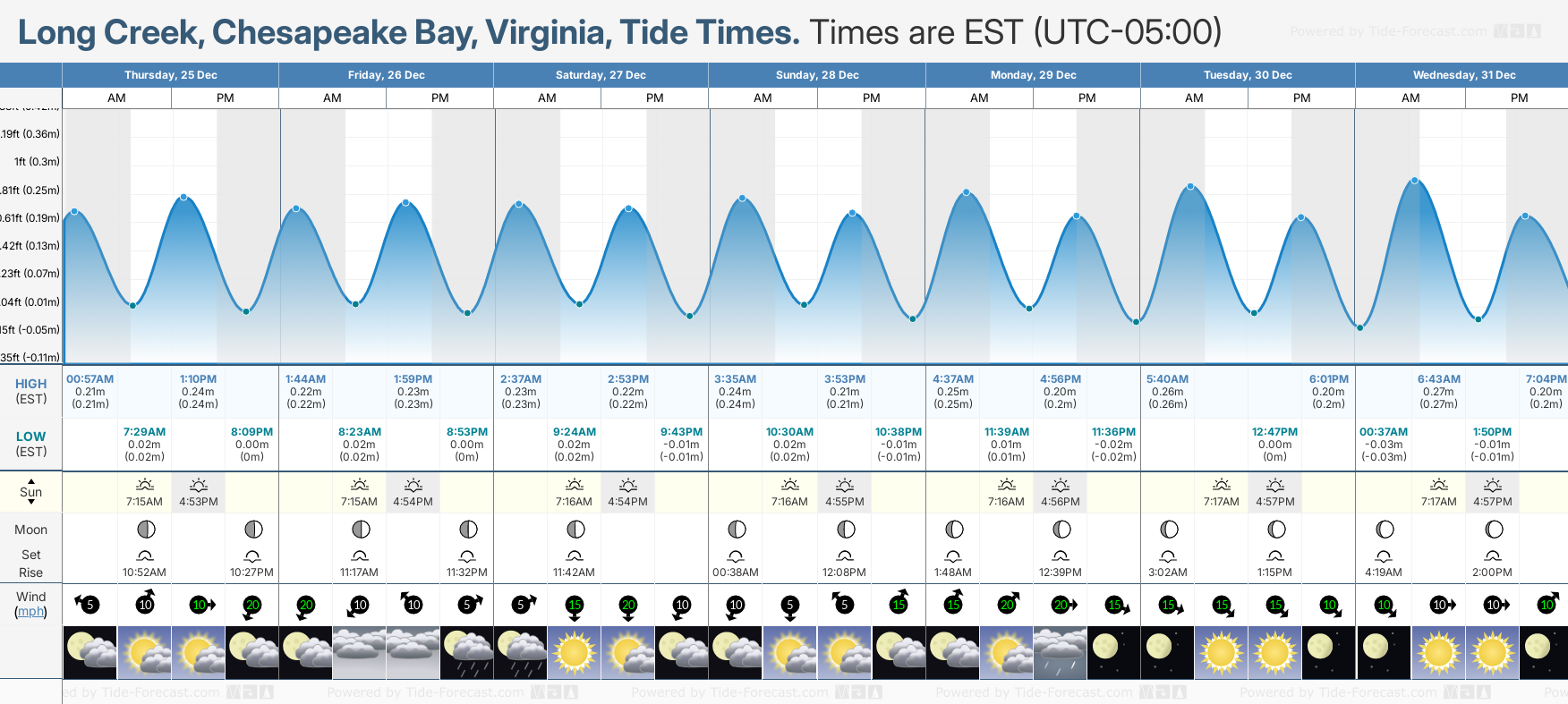Image resolution: width=1568 pixels, height=704 pixels.
Task: Click the up arrow above the Sun label
Action: 31,480
